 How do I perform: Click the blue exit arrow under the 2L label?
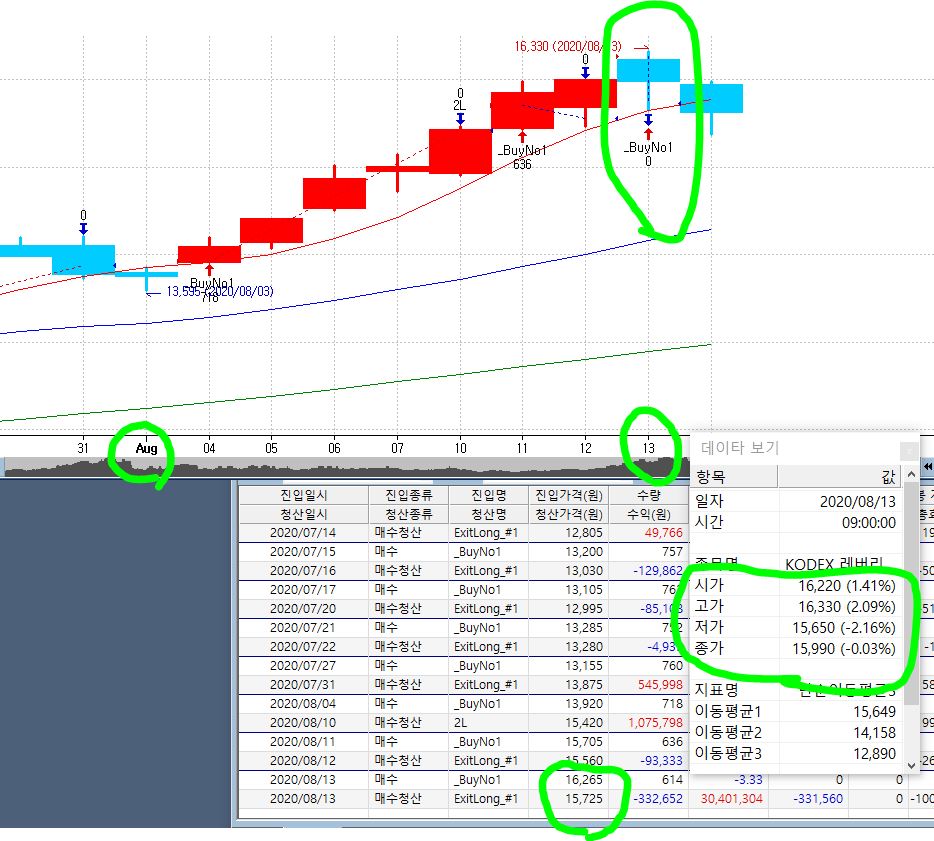tap(460, 119)
